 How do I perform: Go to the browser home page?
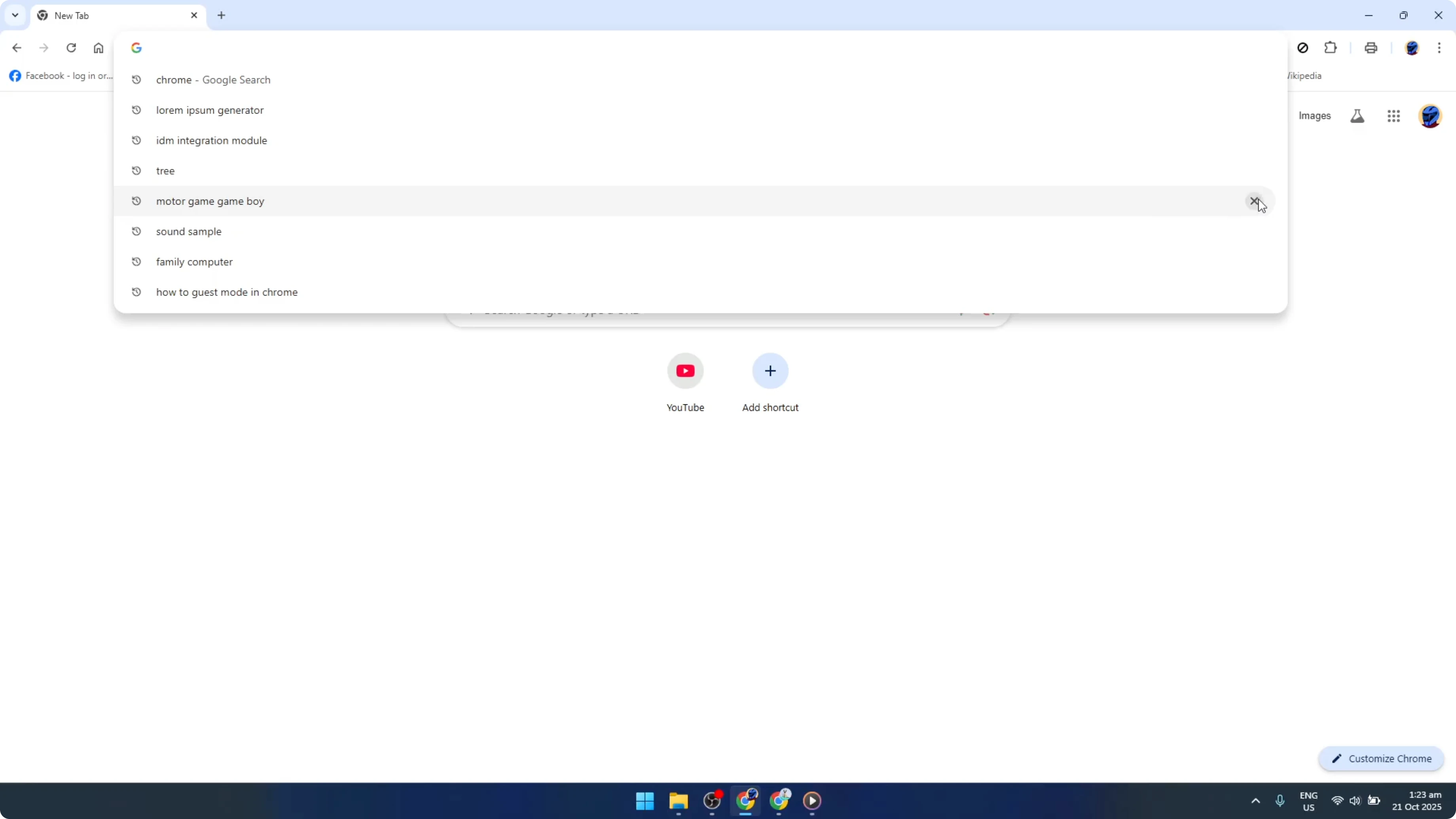pos(99,48)
